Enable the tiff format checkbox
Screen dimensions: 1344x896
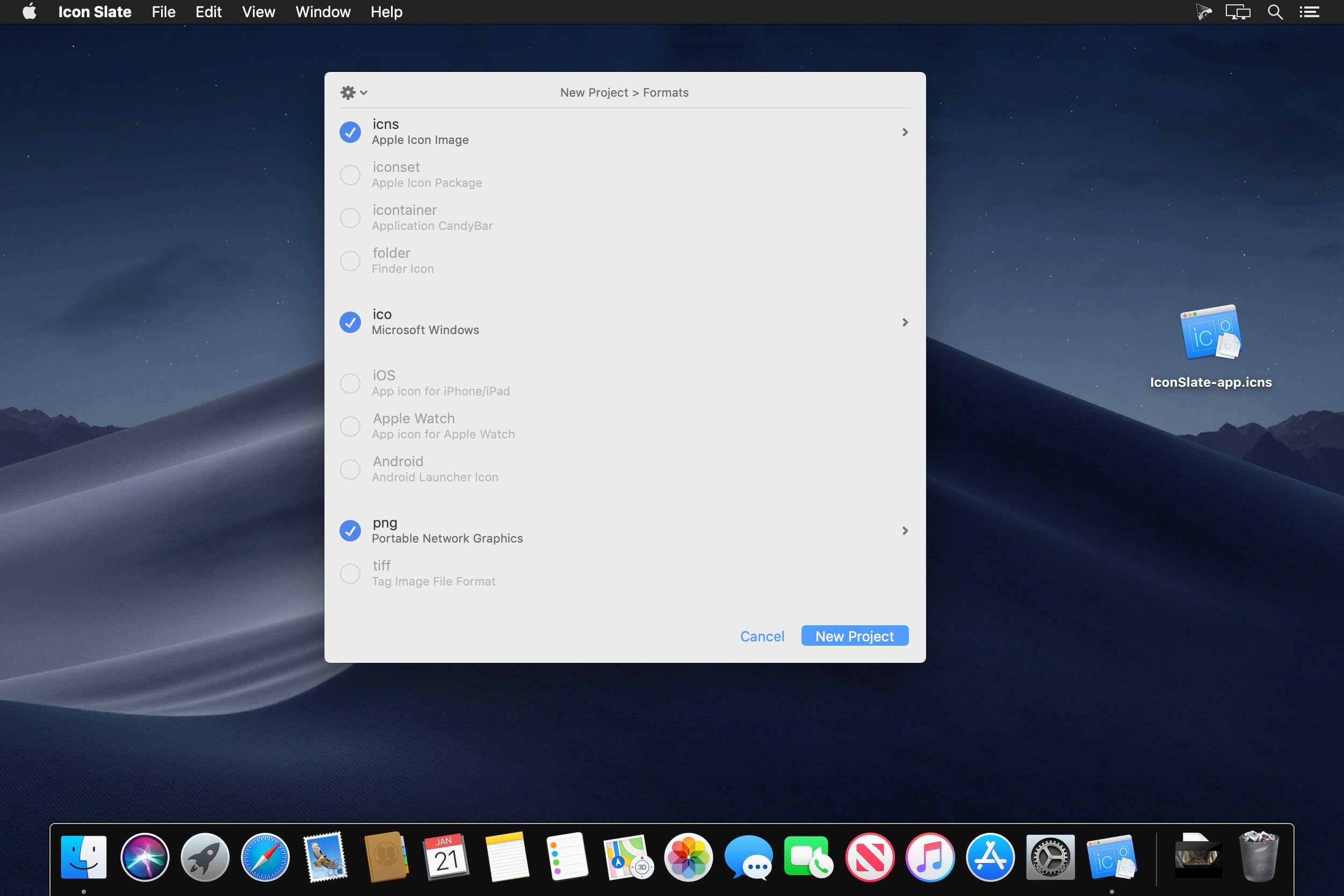tap(350, 573)
